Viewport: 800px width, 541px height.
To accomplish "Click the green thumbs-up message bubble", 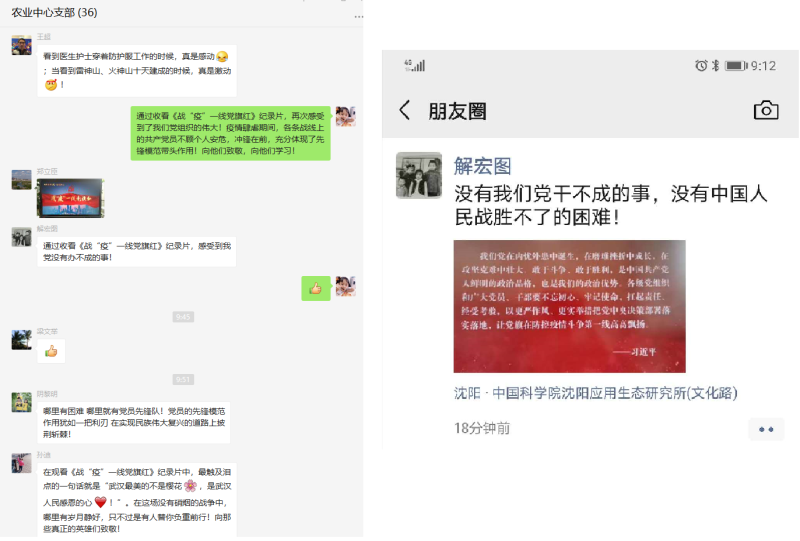I will coord(316,288).
